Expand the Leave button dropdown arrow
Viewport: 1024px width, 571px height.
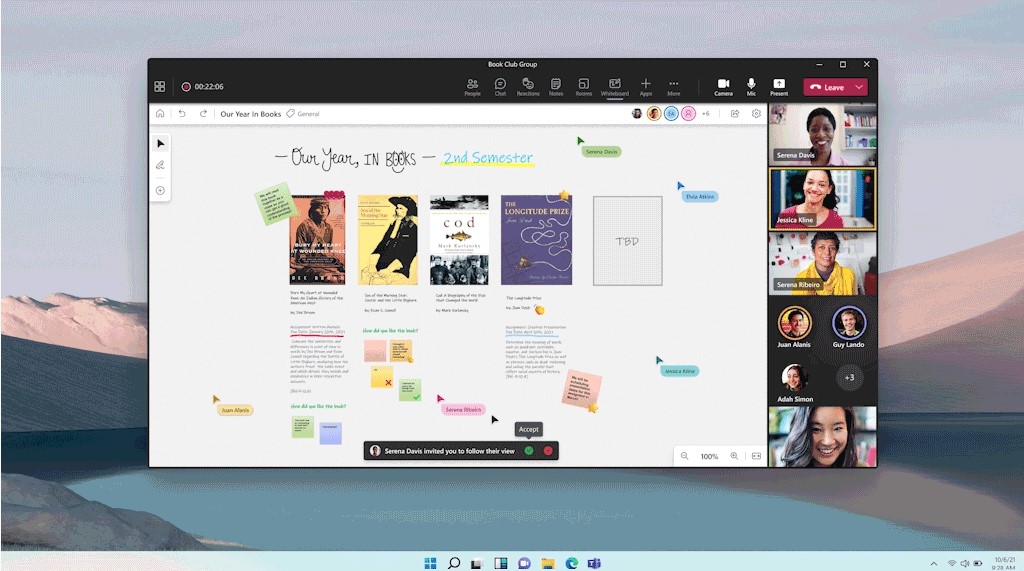[861, 87]
